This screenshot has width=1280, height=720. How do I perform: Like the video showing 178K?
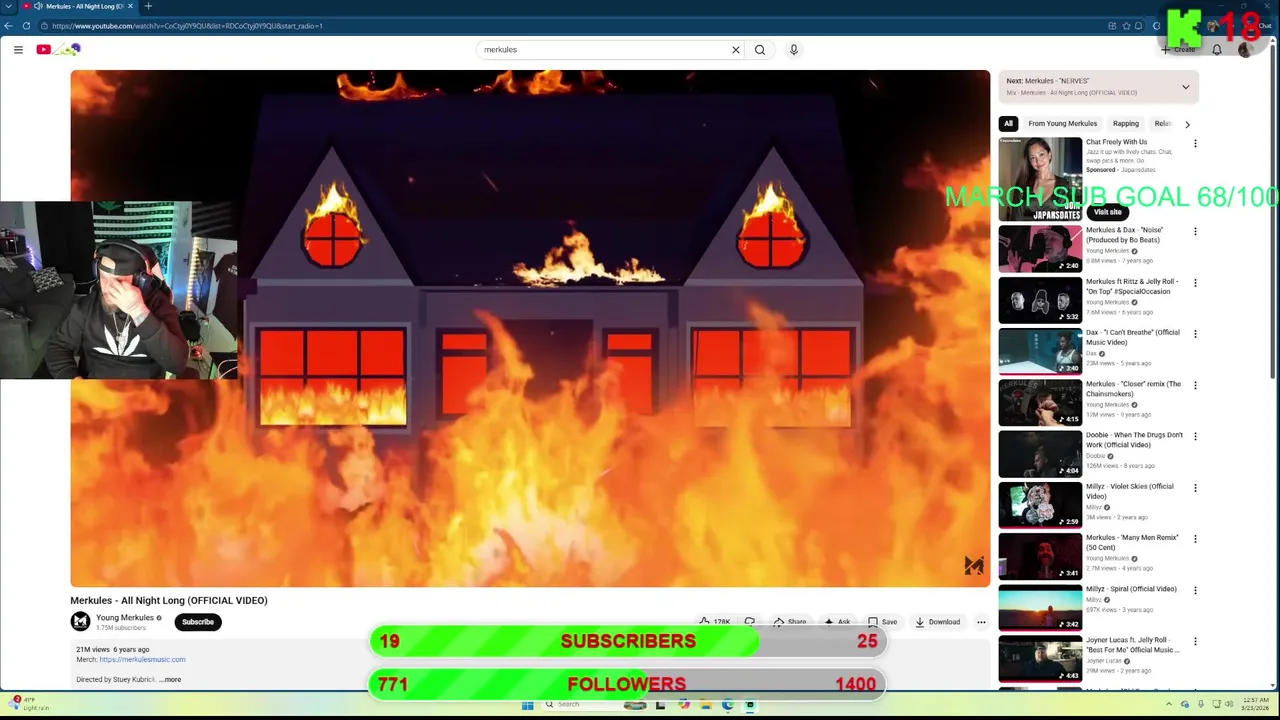click(x=714, y=622)
